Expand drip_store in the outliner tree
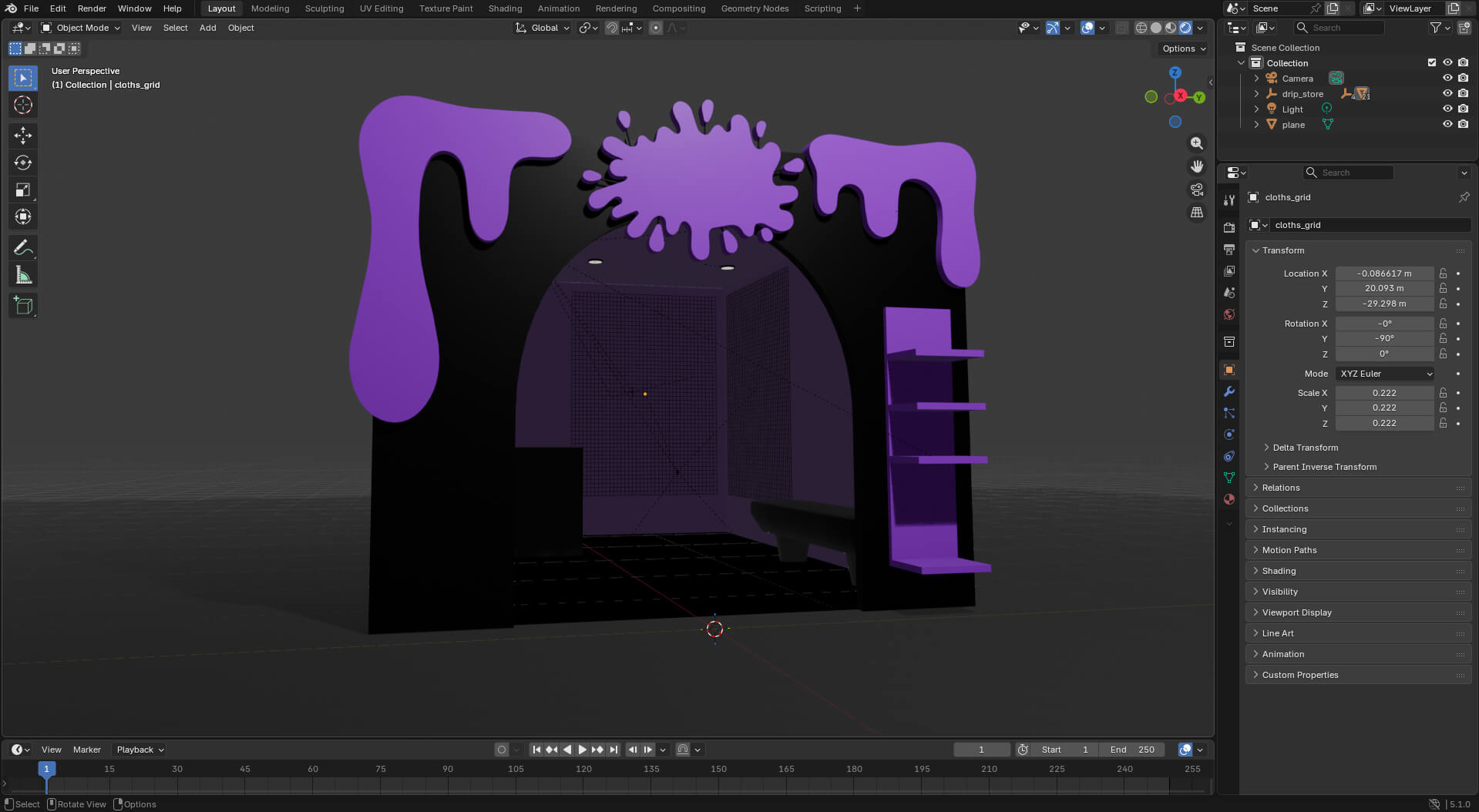The image size is (1479, 812). click(x=1256, y=93)
